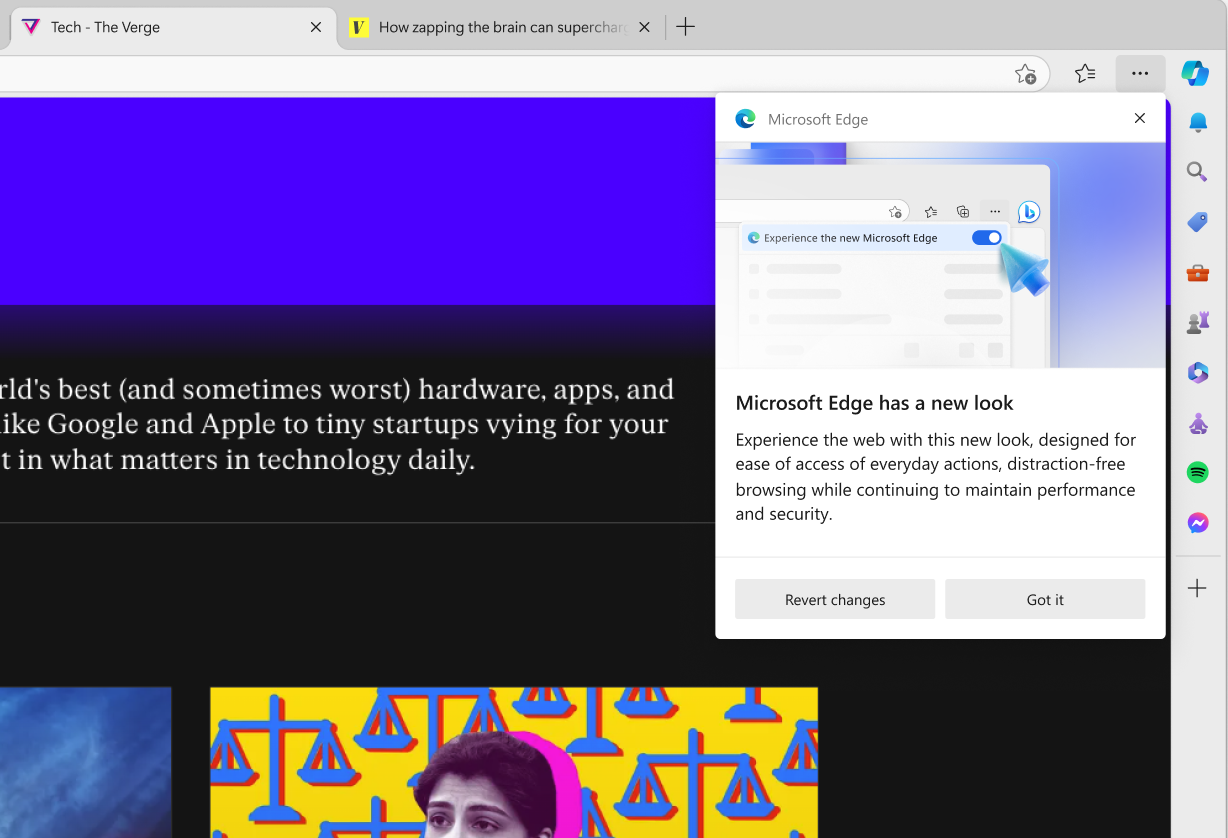
Task: Open the purple meditation figure icon
Action: click(x=1197, y=423)
